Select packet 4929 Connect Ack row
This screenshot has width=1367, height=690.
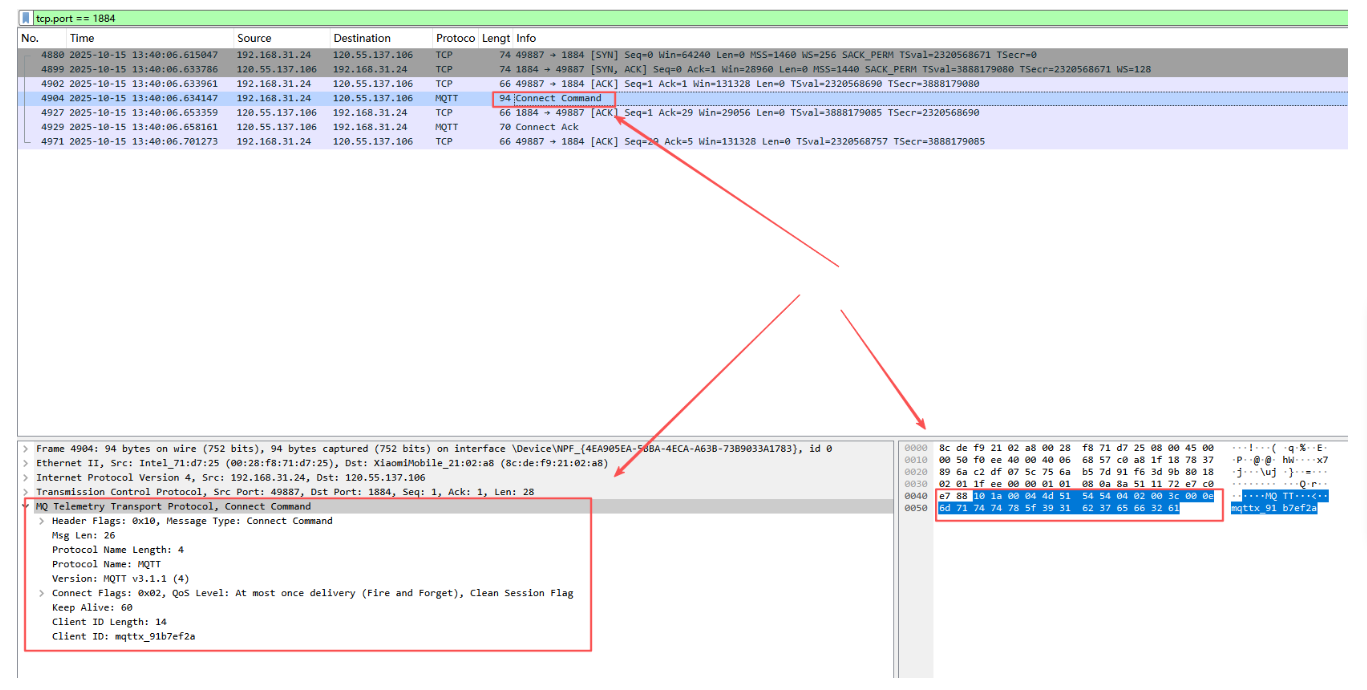click(683, 127)
